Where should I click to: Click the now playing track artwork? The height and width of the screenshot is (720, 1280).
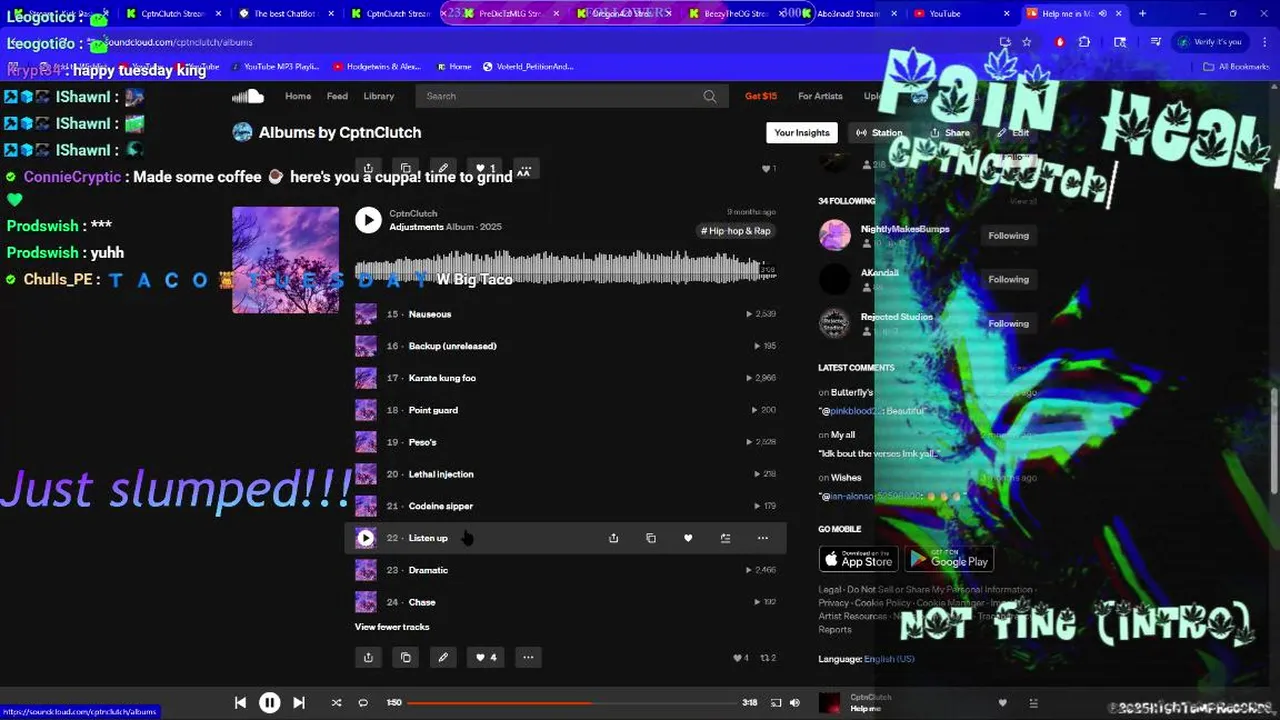830,703
